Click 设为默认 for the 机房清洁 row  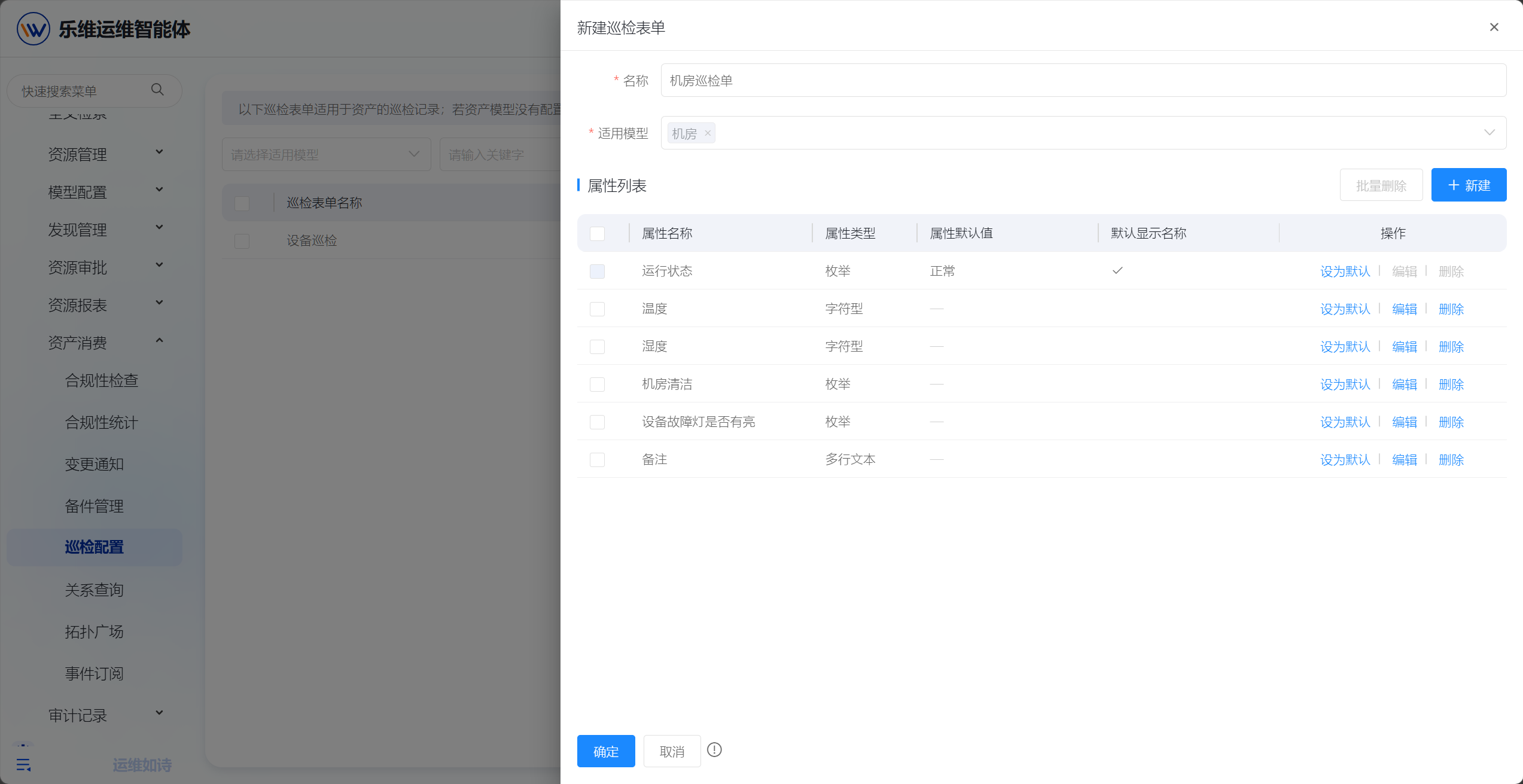(x=1345, y=385)
